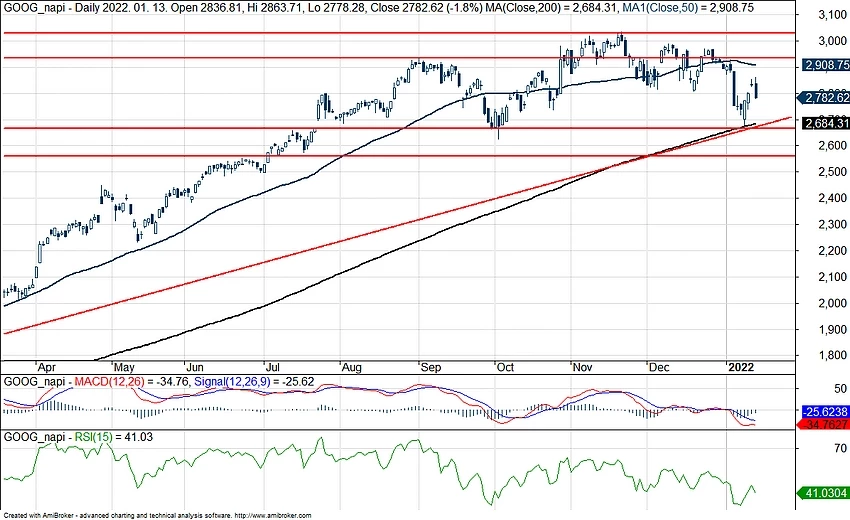Click the 2,300 price axis label

(832, 224)
